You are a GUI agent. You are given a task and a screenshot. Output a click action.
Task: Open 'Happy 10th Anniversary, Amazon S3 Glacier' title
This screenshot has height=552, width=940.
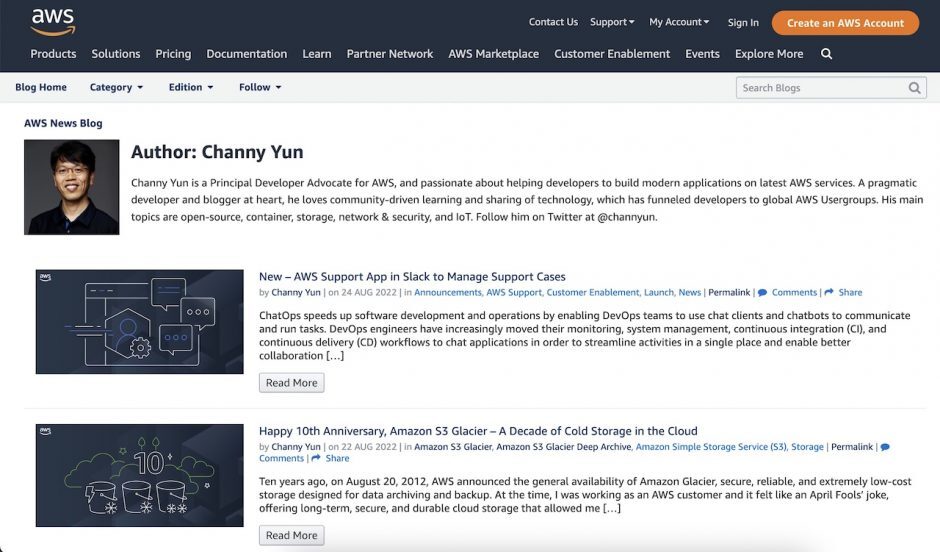tap(478, 431)
